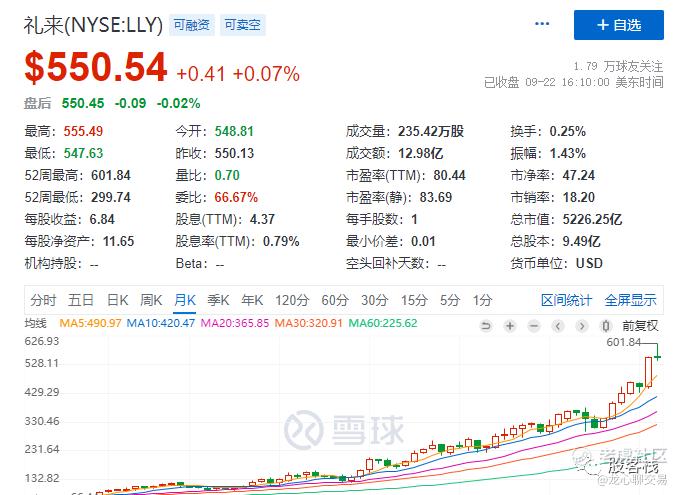Viewport: 680px width, 495px height.
Task: Click 货币单位 value USD
Action: [x=589, y=263]
